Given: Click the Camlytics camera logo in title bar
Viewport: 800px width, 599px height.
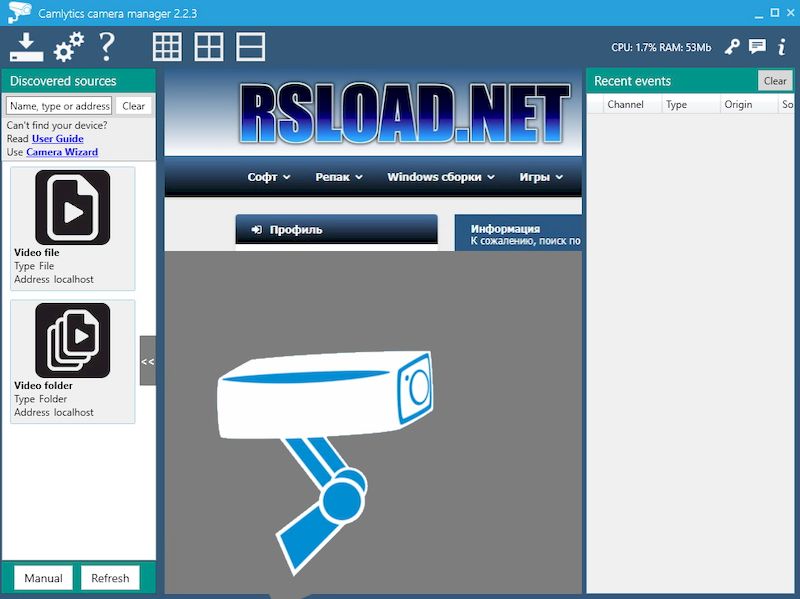Looking at the screenshot, I should pyautogui.click(x=20, y=12).
